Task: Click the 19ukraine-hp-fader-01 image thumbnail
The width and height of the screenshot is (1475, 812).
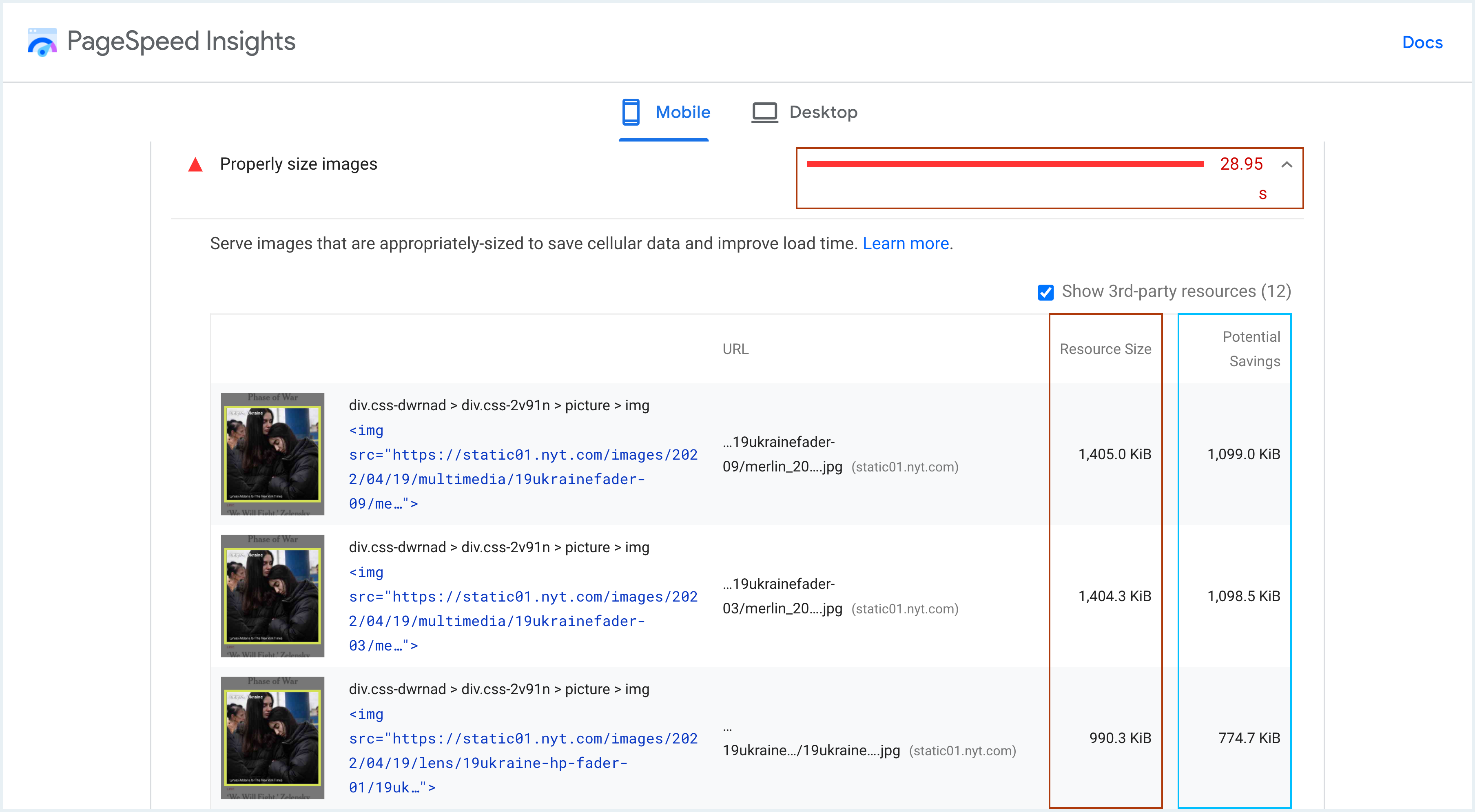Action: 272,737
